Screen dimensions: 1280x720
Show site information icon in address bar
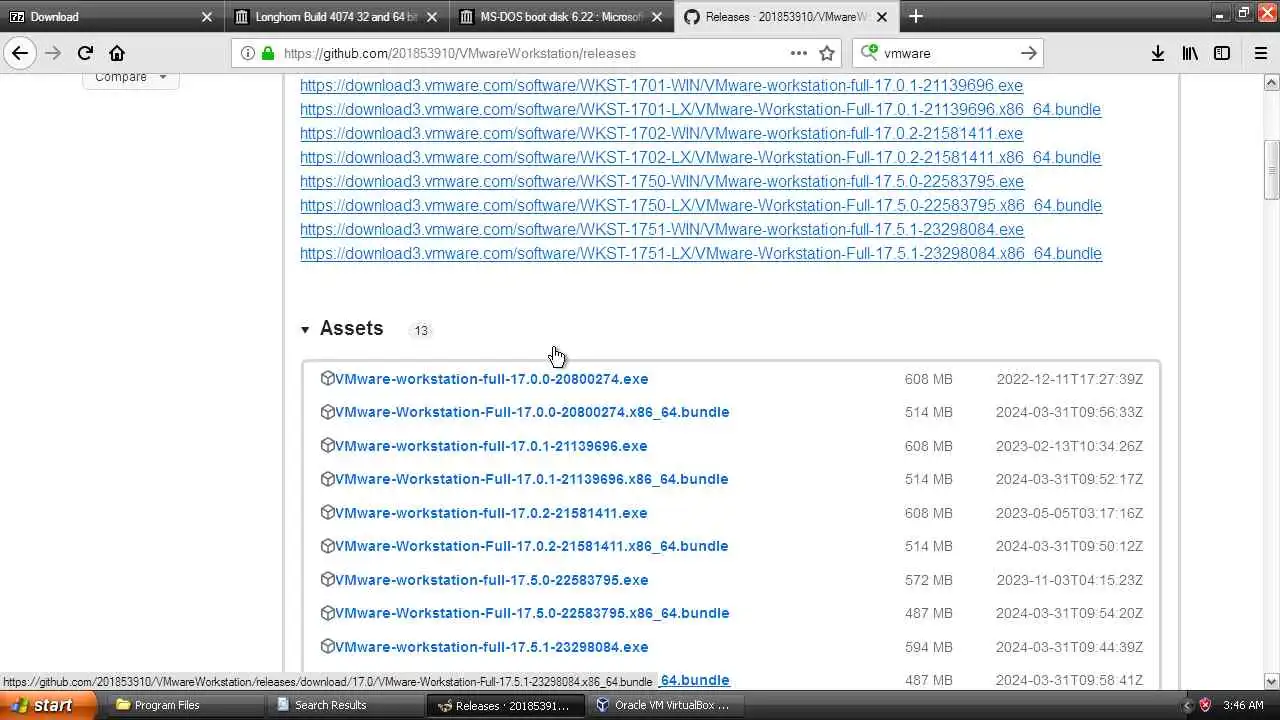(x=248, y=53)
